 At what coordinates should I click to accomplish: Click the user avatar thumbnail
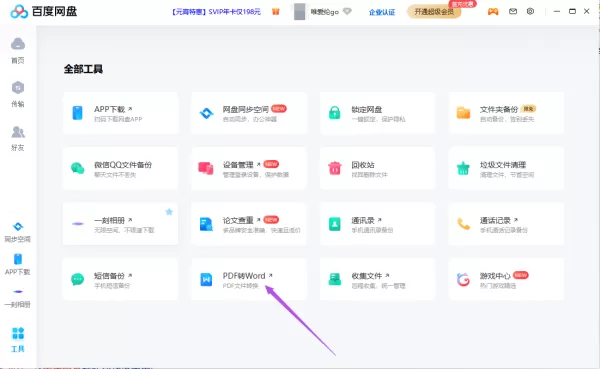tap(300, 12)
